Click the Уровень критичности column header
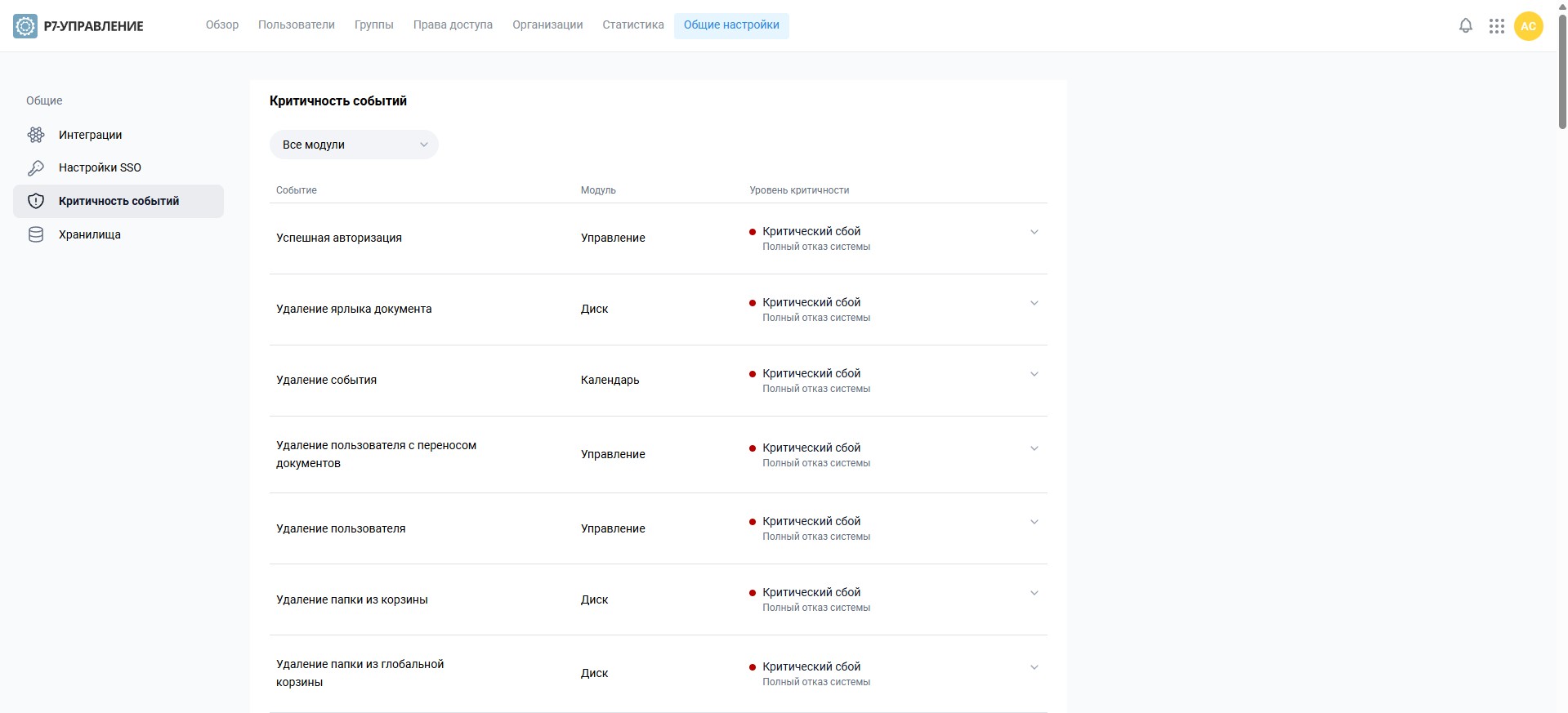 799,190
